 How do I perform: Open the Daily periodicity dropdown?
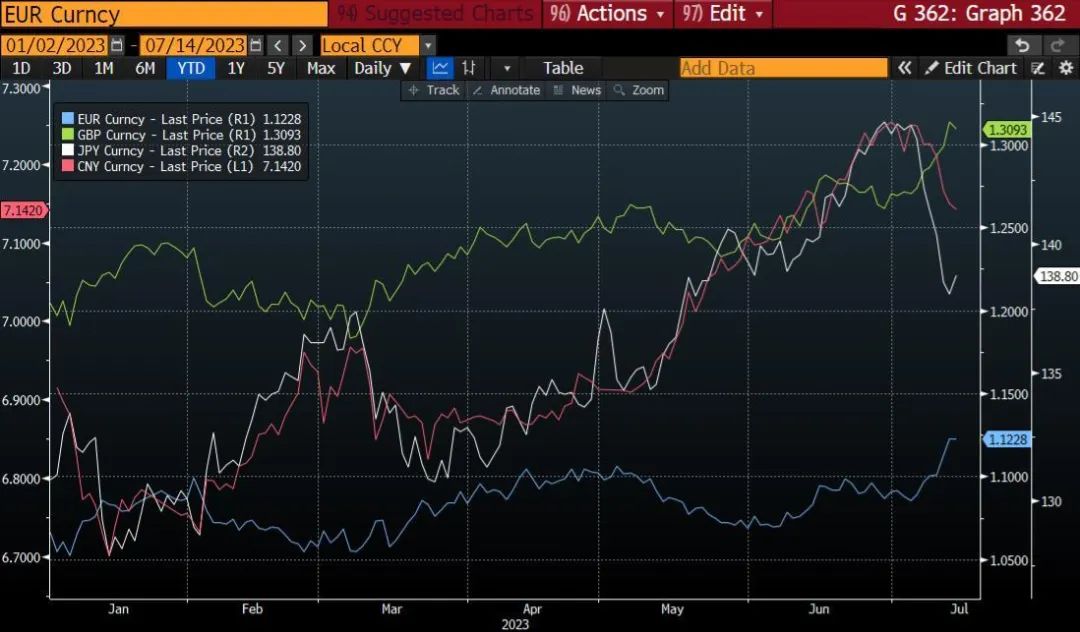click(382, 68)
